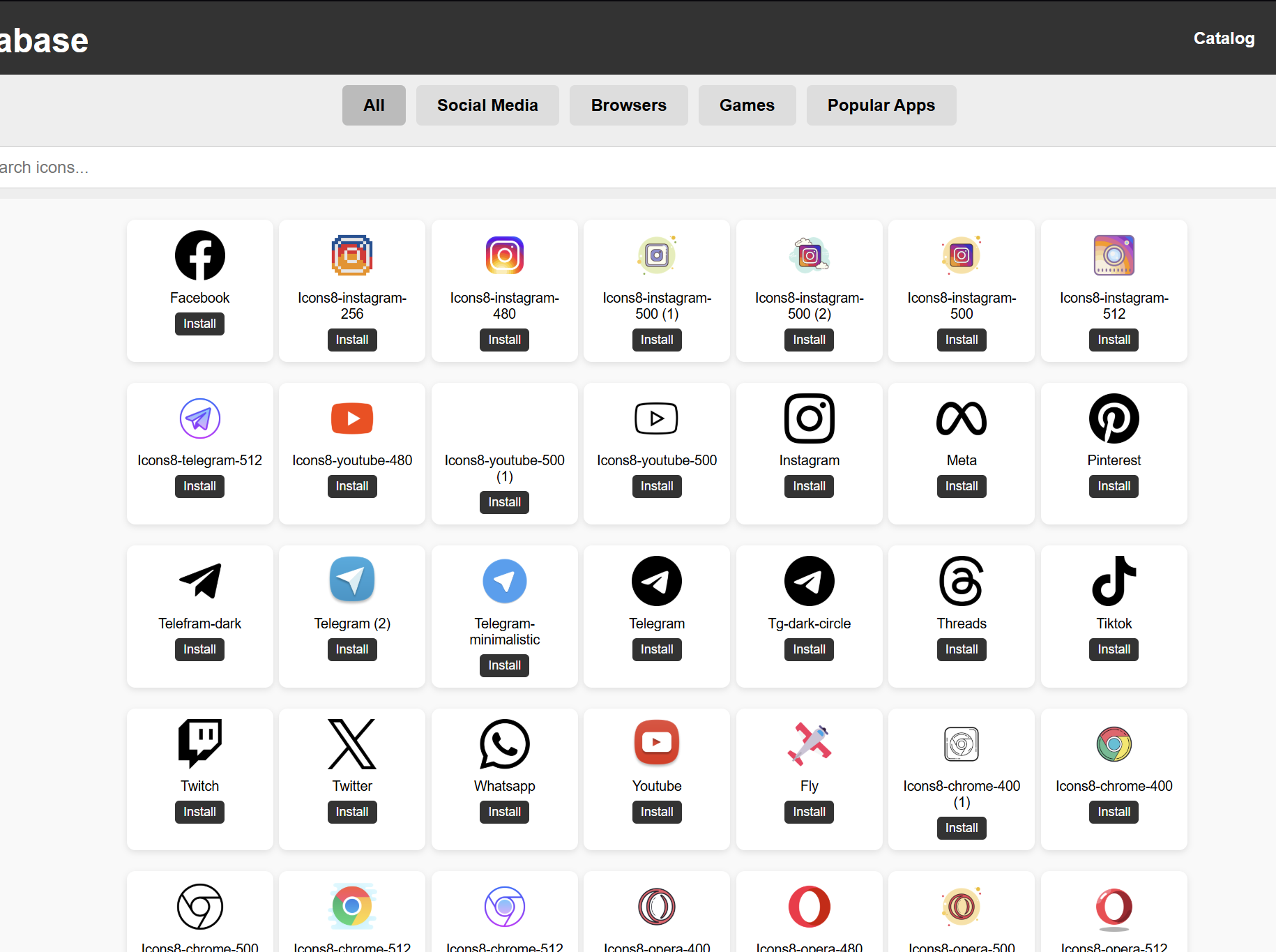
Task: Click the colored Icons8-chrome-400 icon
Action: coord(1114,743)
